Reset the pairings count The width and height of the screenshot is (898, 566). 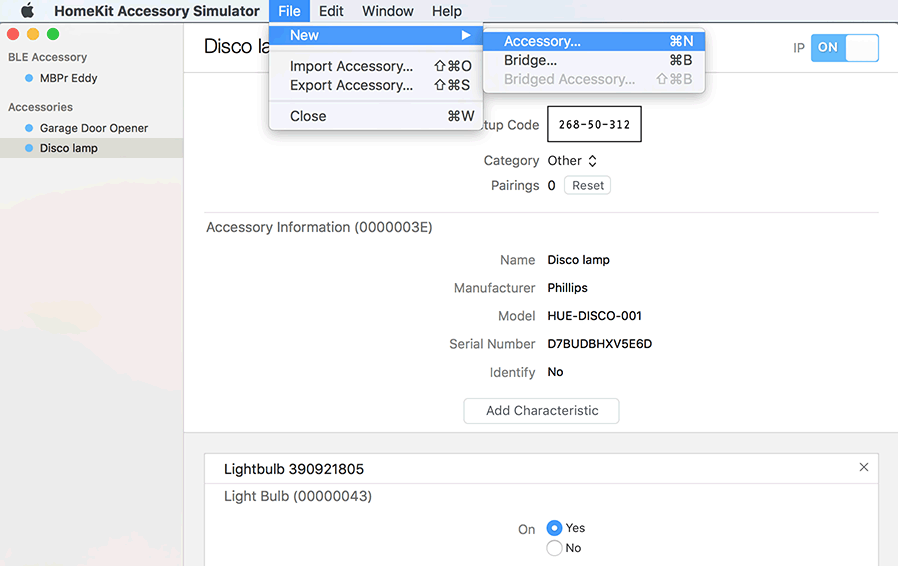[x=588, y=185]
